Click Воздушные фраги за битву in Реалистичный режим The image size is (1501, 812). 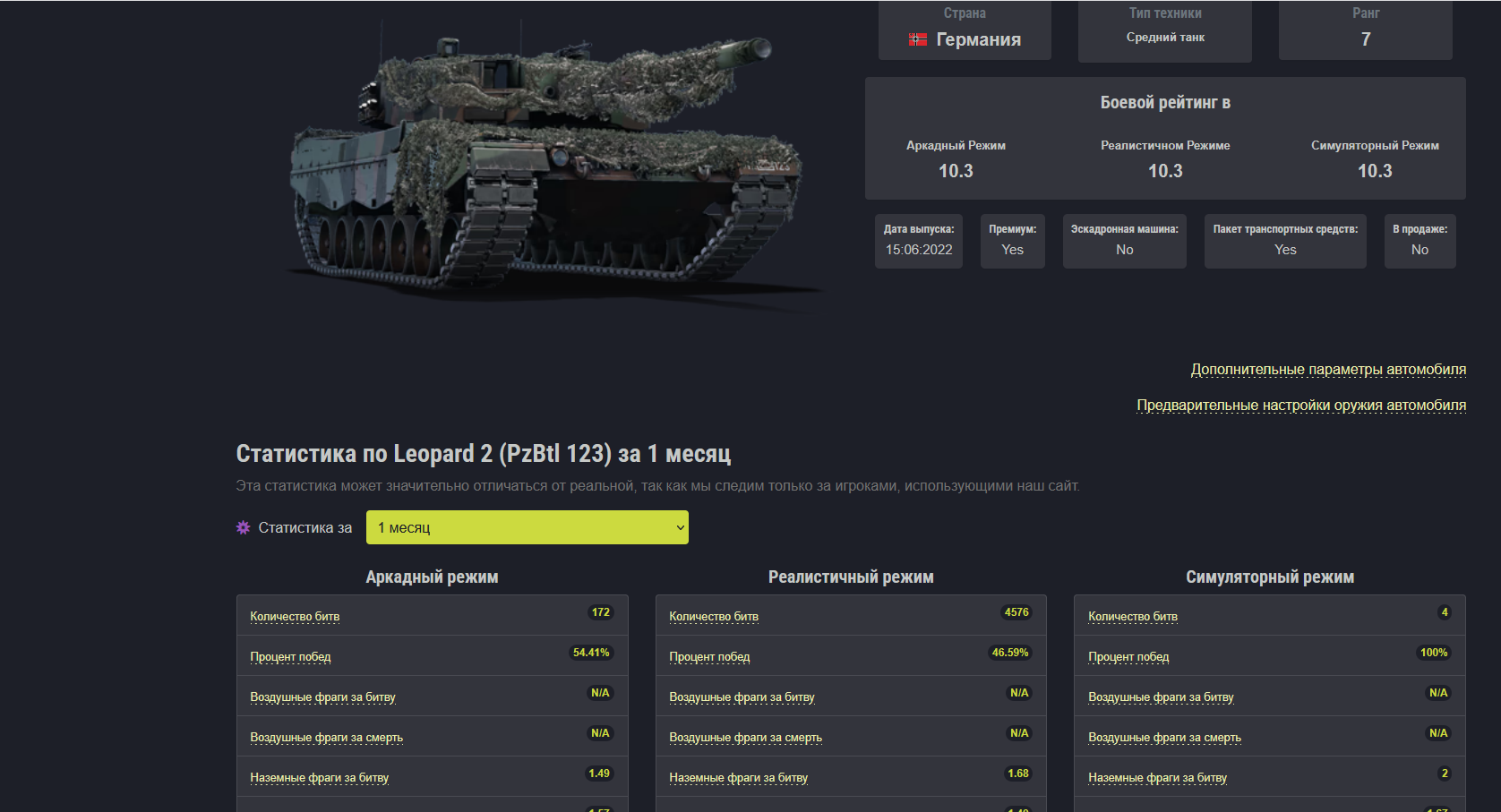(742, 697)
